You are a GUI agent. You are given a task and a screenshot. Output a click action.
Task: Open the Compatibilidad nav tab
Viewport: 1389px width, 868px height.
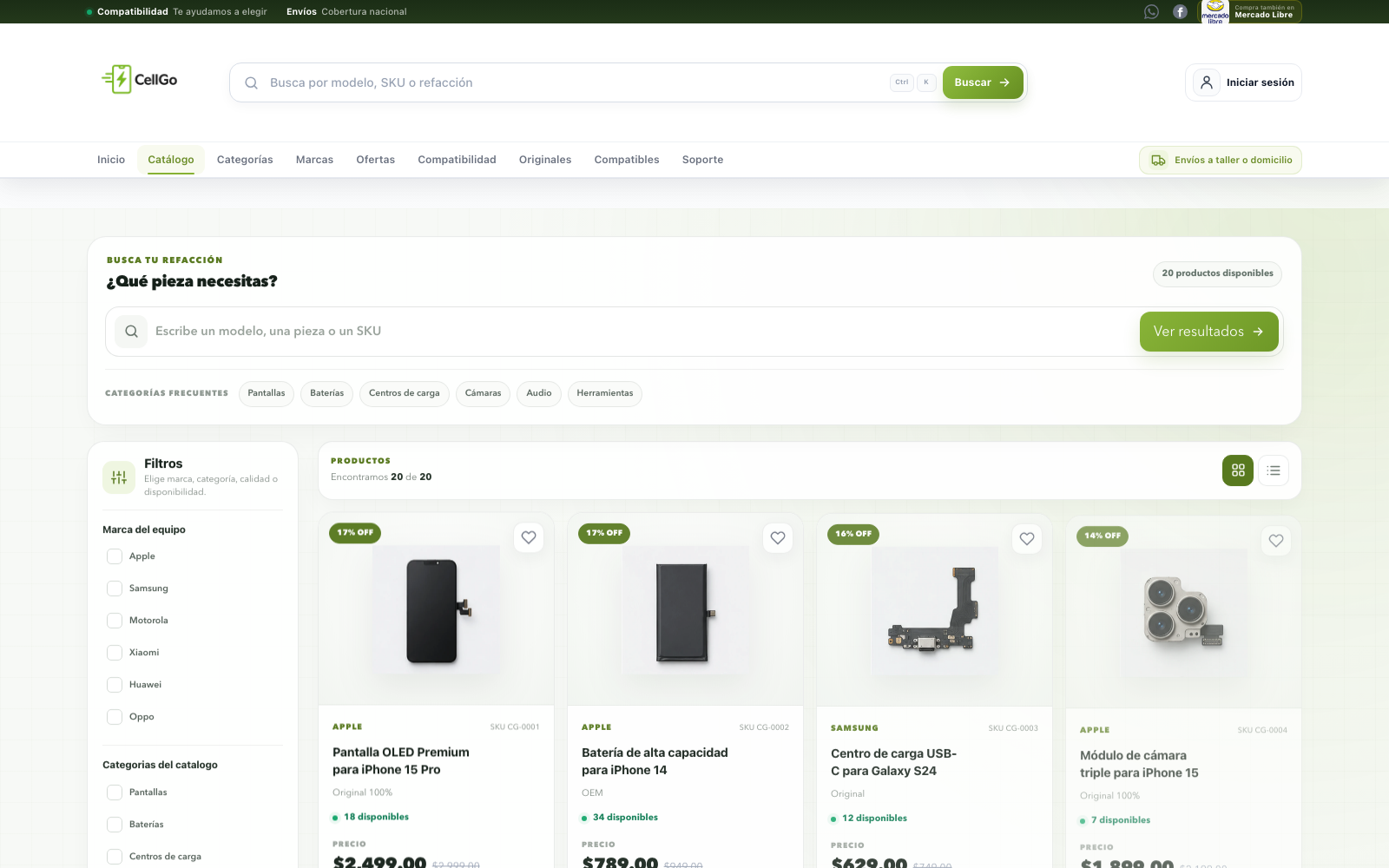point(457,160)
